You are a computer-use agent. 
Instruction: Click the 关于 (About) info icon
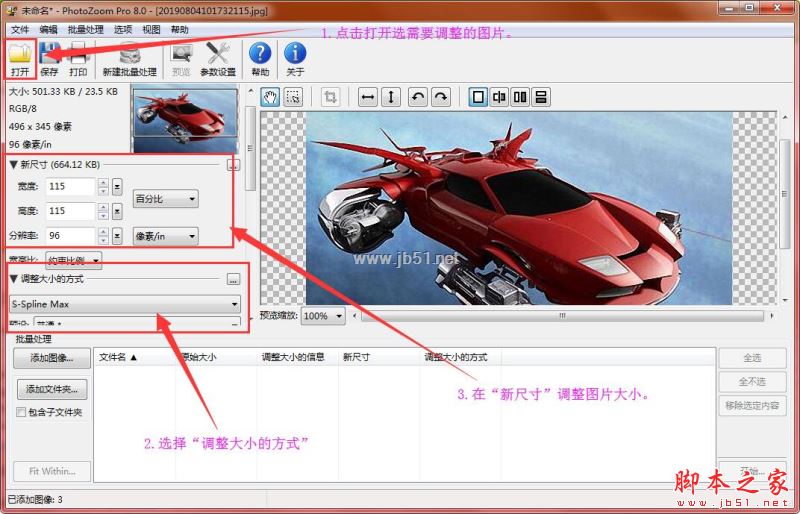[295, 56]
